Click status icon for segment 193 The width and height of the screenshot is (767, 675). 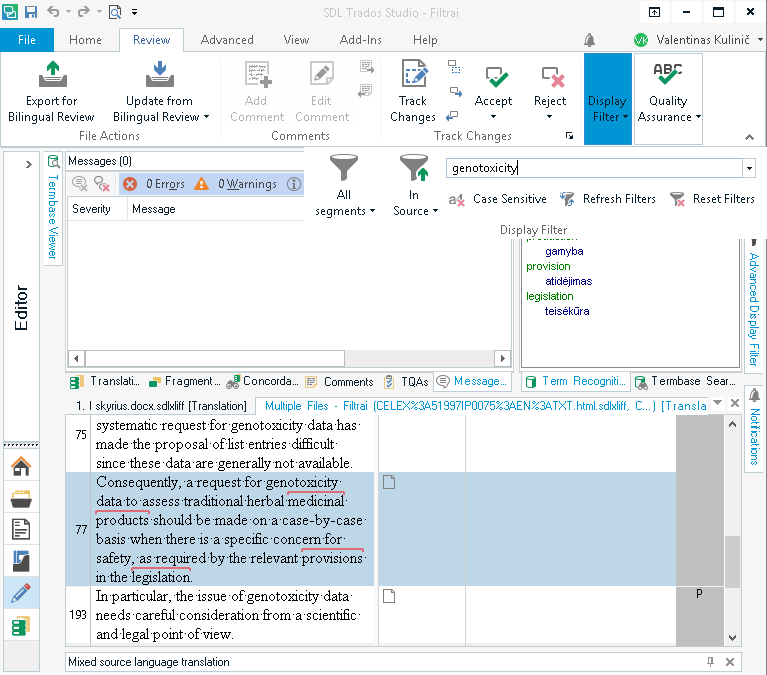tap(389, 596)
